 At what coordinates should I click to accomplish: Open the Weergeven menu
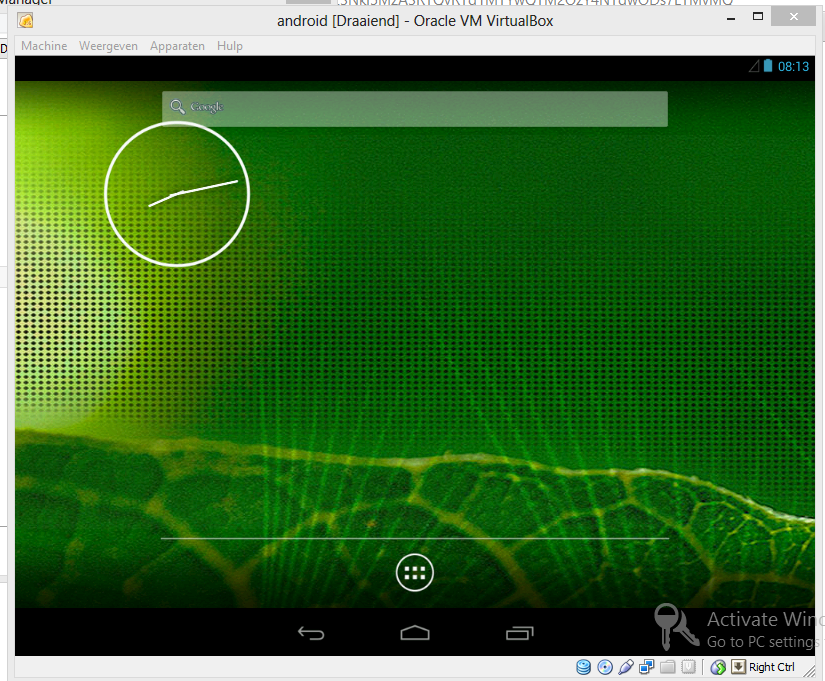pyautogui.click(x=108, y=46)
